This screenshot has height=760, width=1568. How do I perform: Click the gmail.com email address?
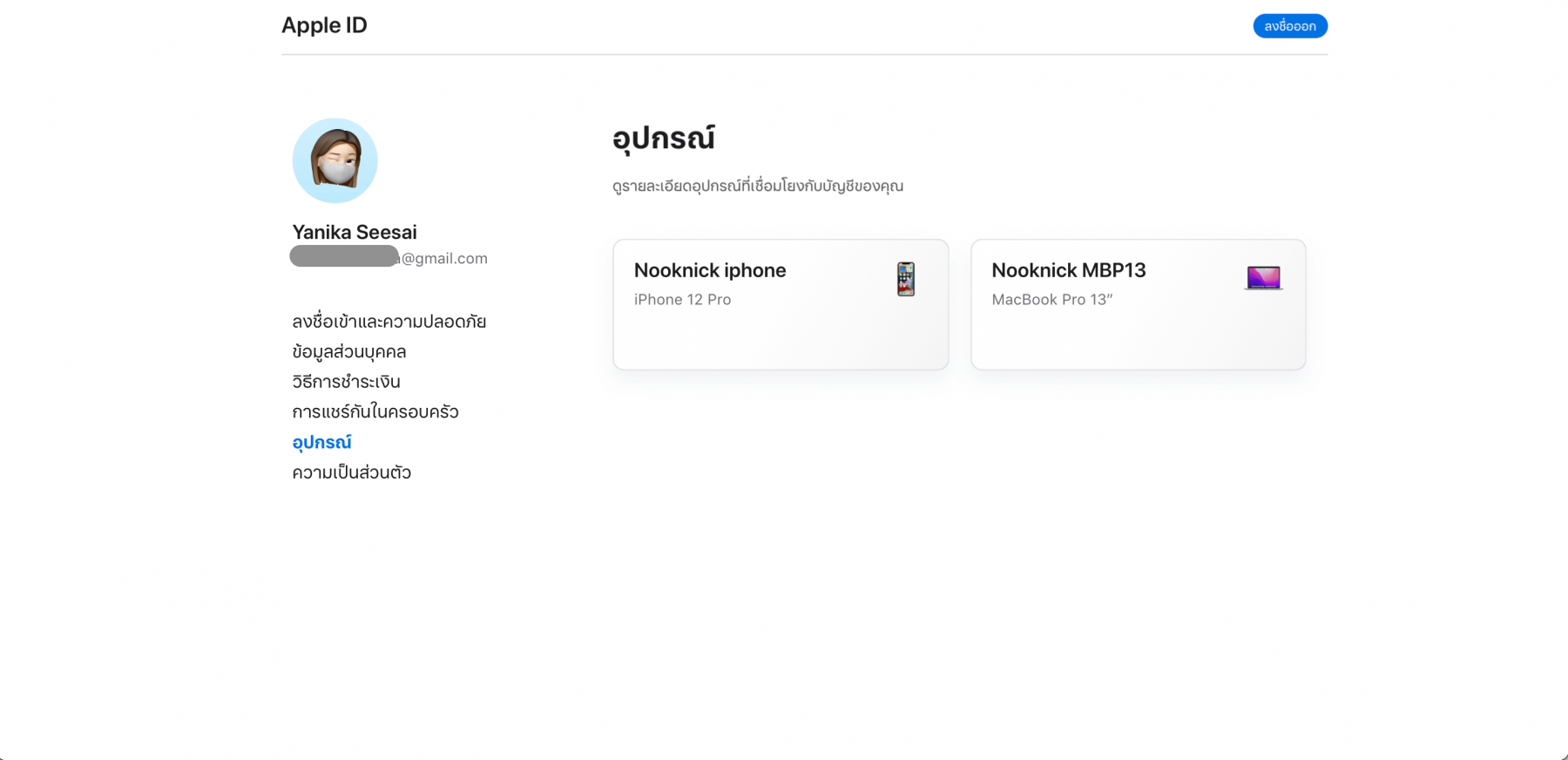(x=443, y=259)
